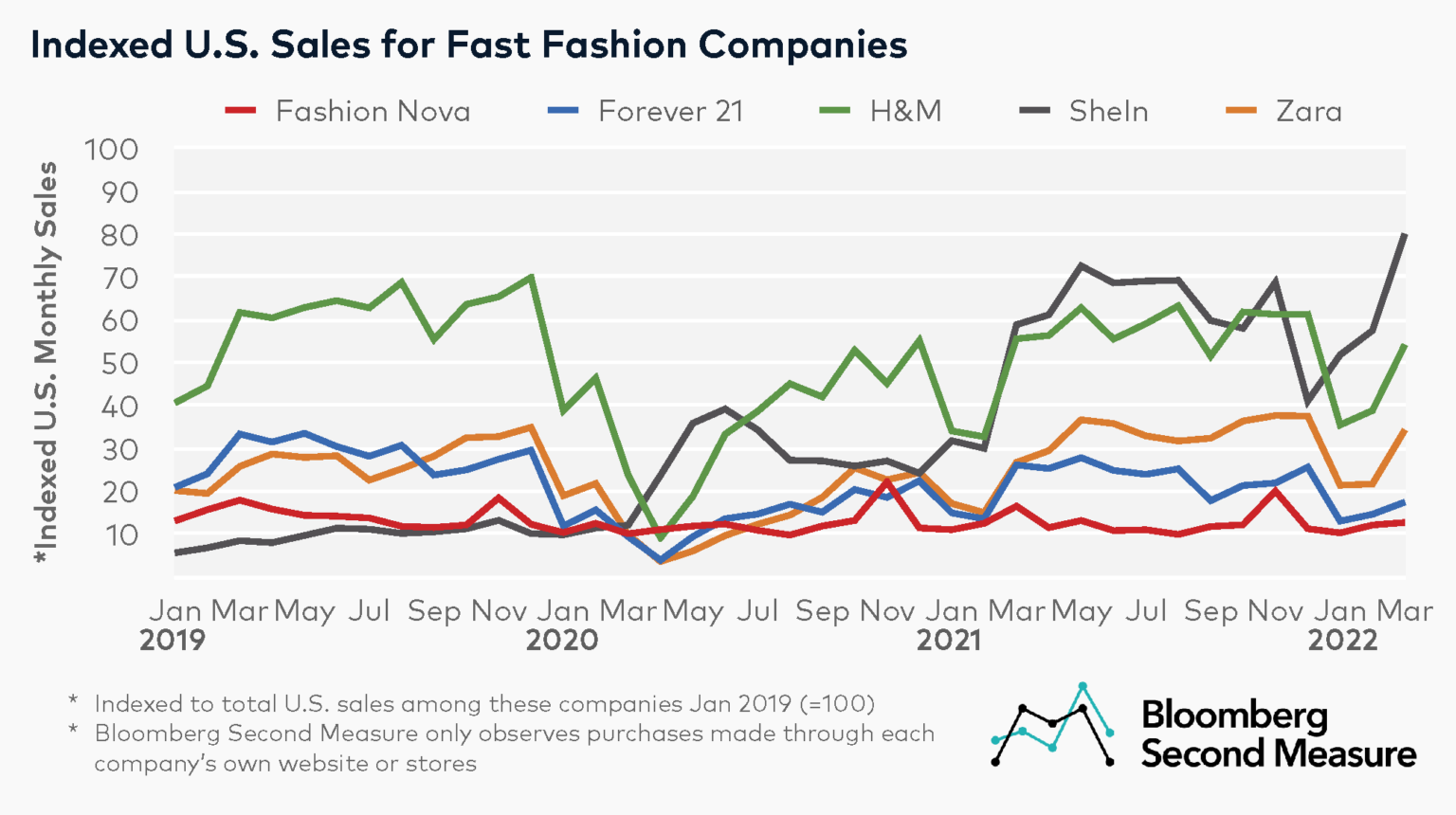The height and width of the screenshot is (815, 1456).
Task: Click the dark gray SheIn legend swatch
Action: (x=1034, y=111)
